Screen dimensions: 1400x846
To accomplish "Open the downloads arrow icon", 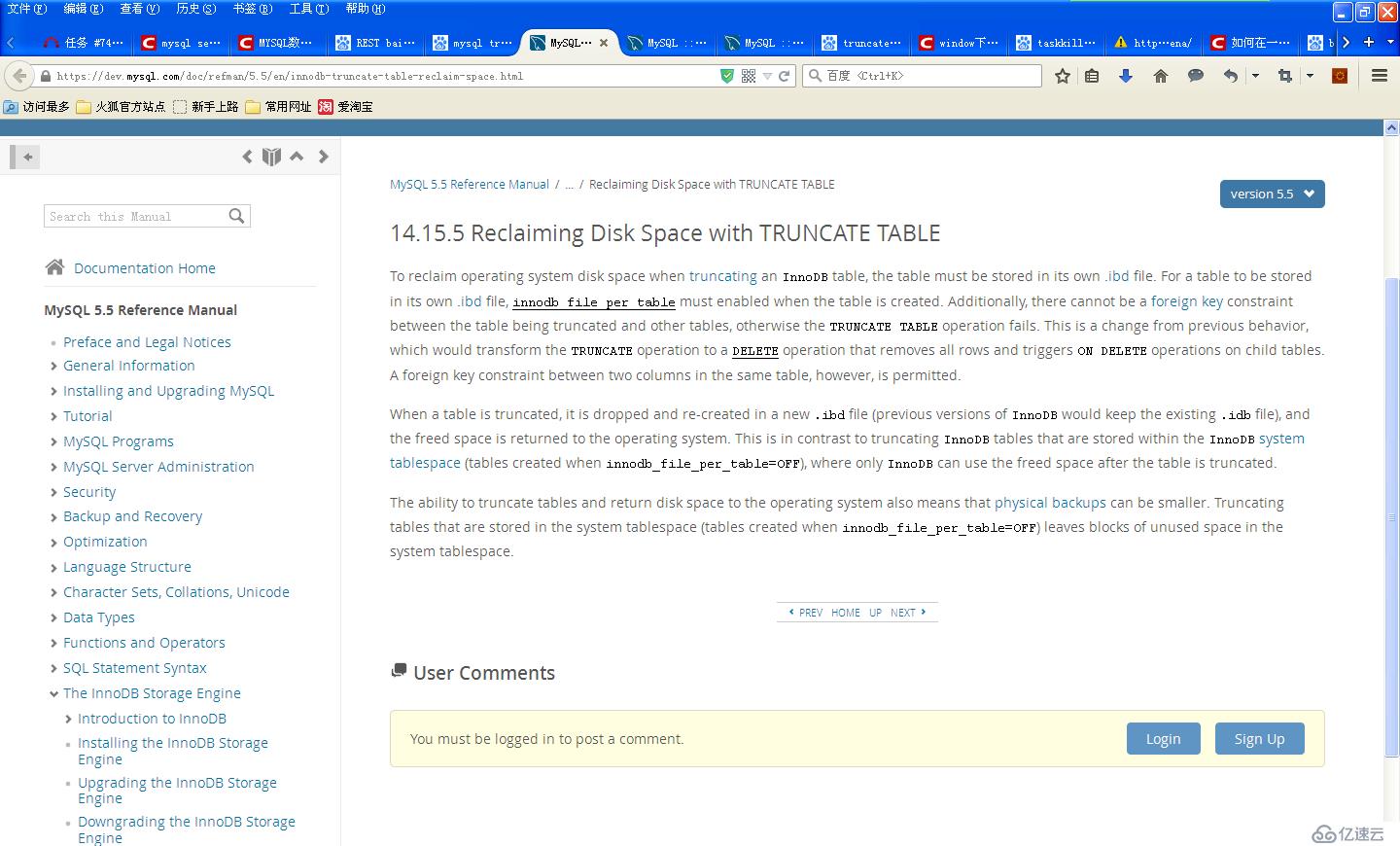I will click(x=1126, y=76).
